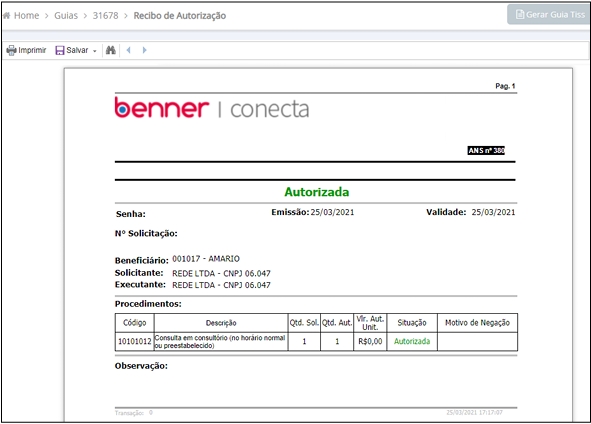Go to previous page with left arrow
Viewport: 591px width, 424px height.
tap(129, 50)
